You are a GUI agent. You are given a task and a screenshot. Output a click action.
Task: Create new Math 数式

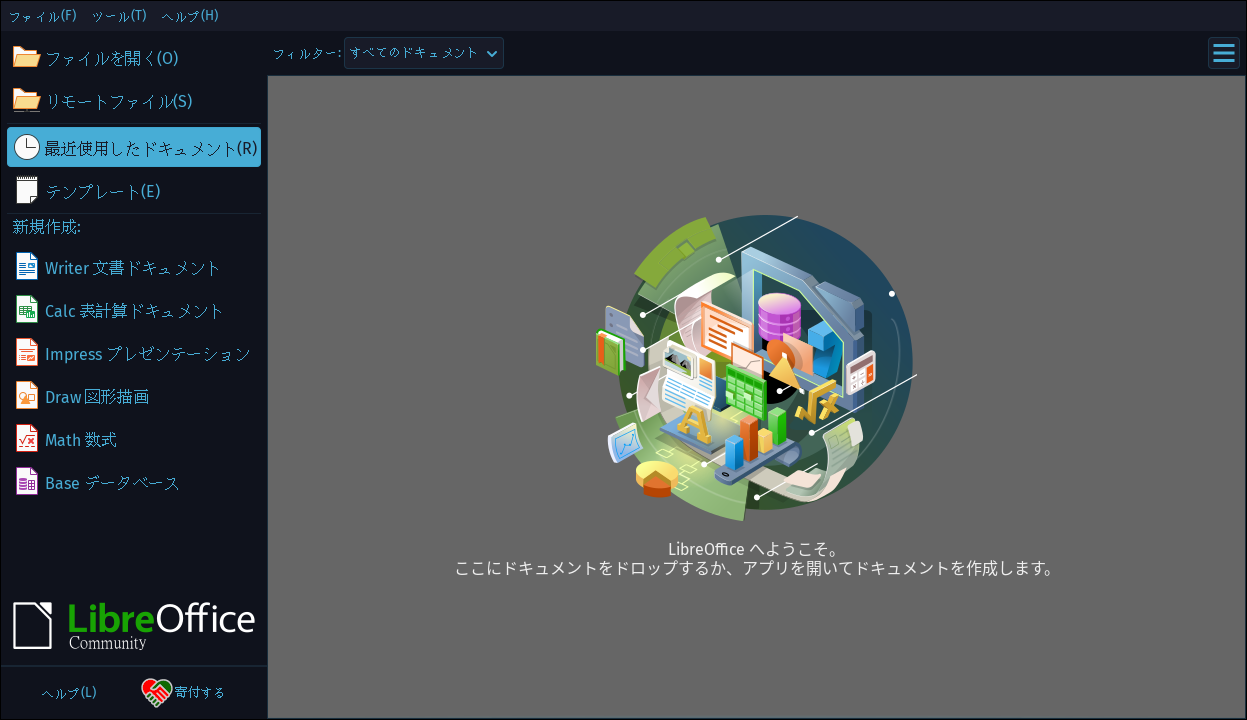pos(134,439)
